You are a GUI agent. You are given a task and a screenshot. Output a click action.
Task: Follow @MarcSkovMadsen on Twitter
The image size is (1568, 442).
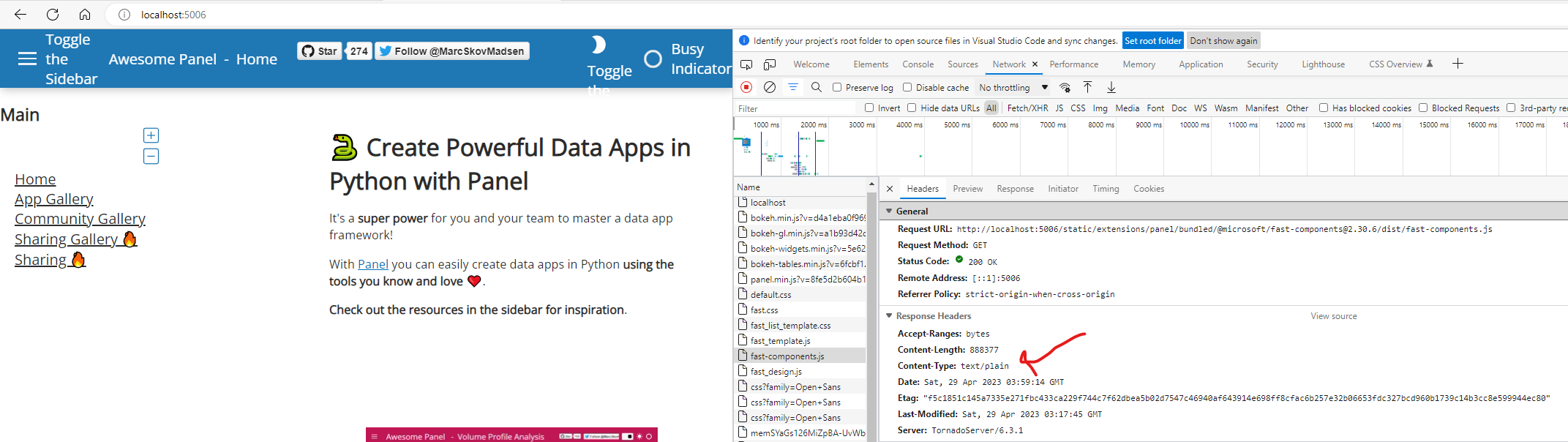coord(452,50)
